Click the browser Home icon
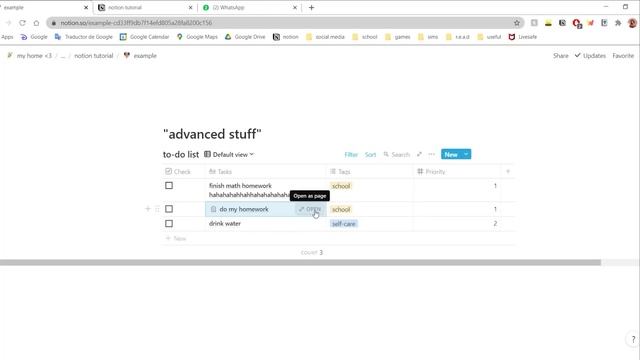The width and height of the screenshot is (640, 360). click(x=36, y=23)
